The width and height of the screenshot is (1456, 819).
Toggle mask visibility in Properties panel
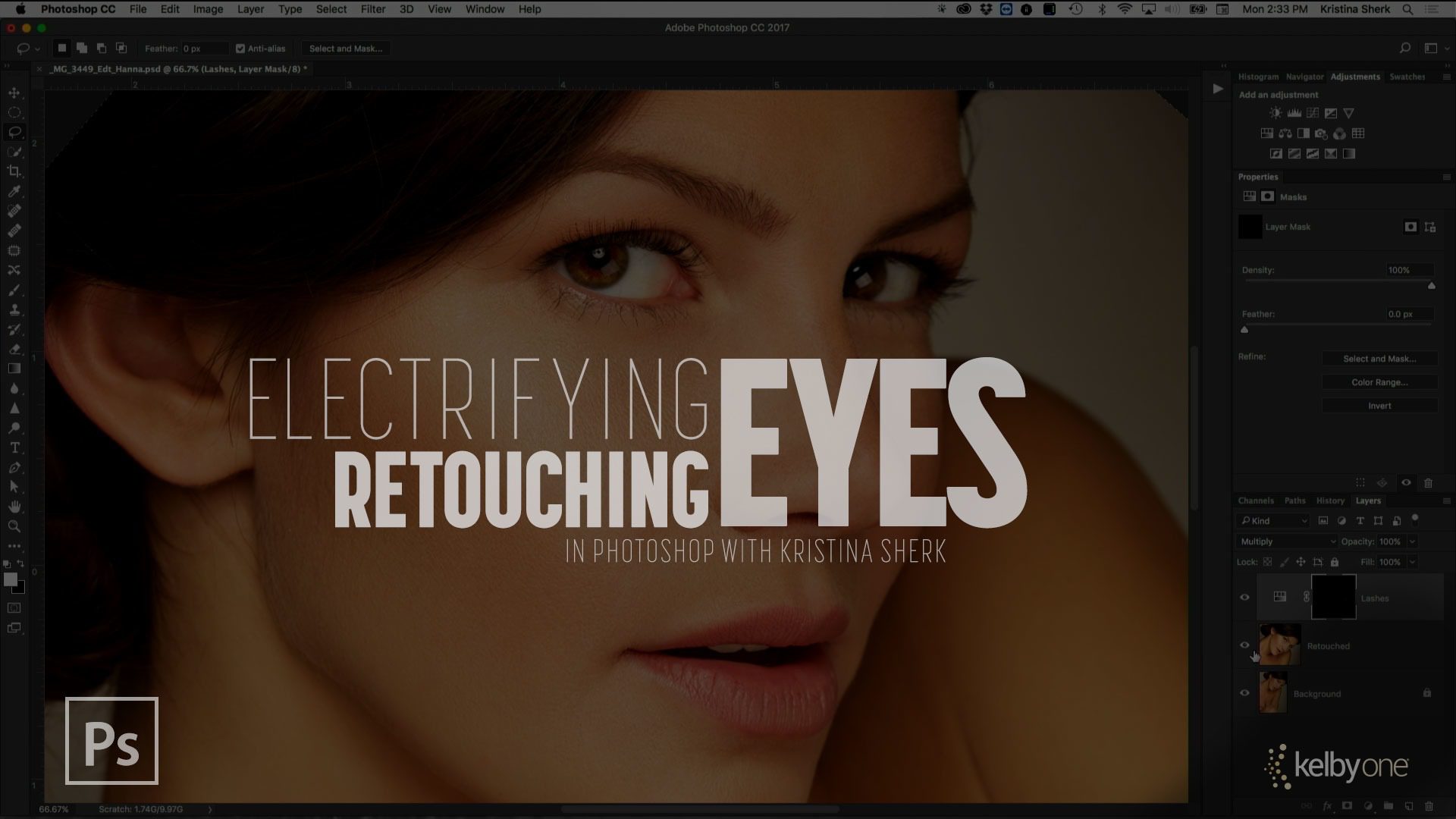tap(1406, 483)
